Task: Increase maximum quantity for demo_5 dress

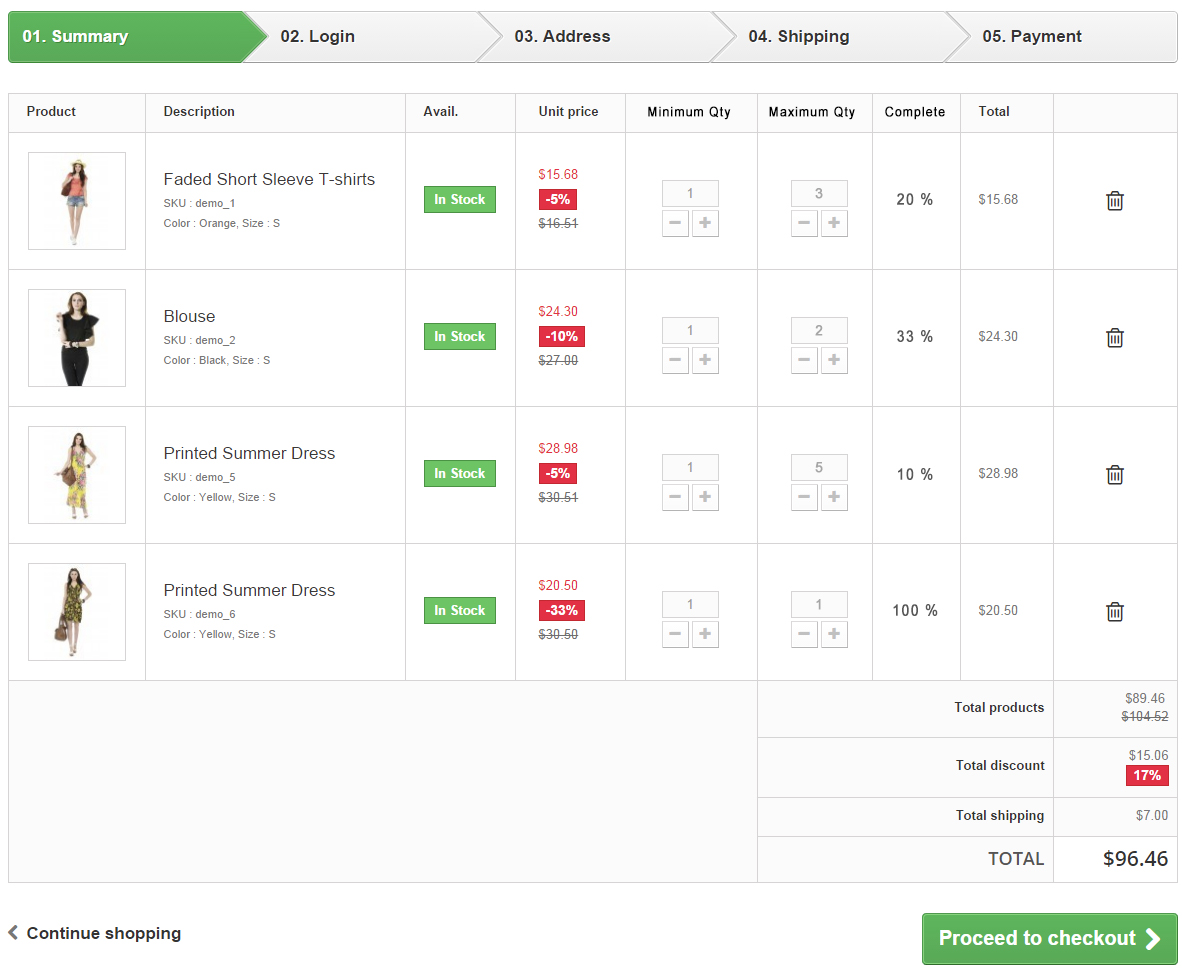Action: pos(834,497)
